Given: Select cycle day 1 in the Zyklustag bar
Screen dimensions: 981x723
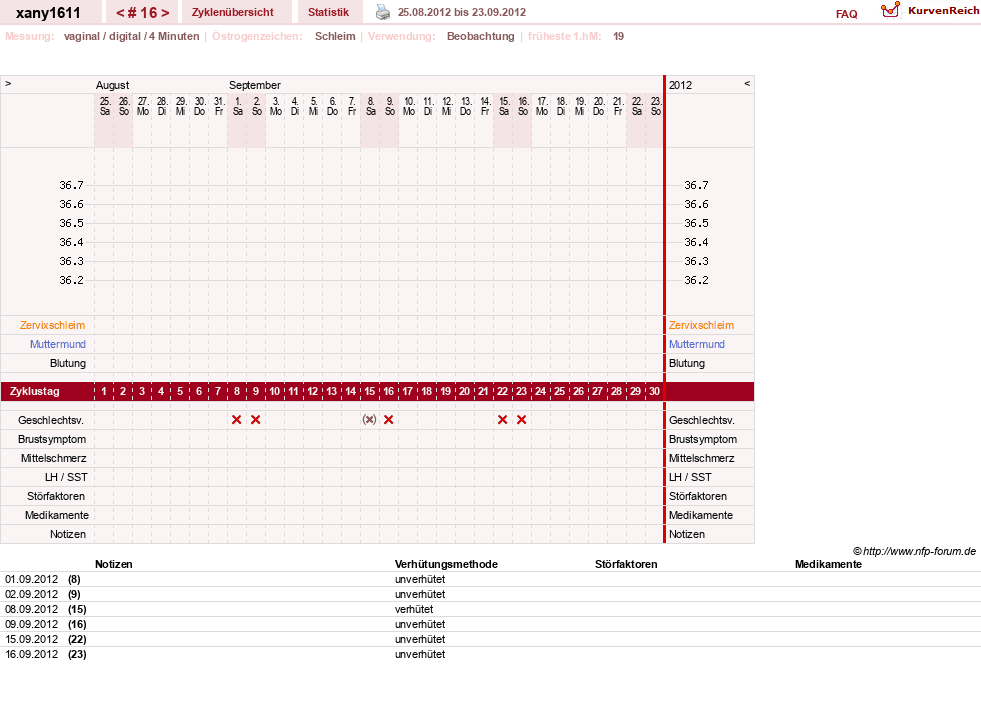Looking at the screenshot, I should coord(104,391).
